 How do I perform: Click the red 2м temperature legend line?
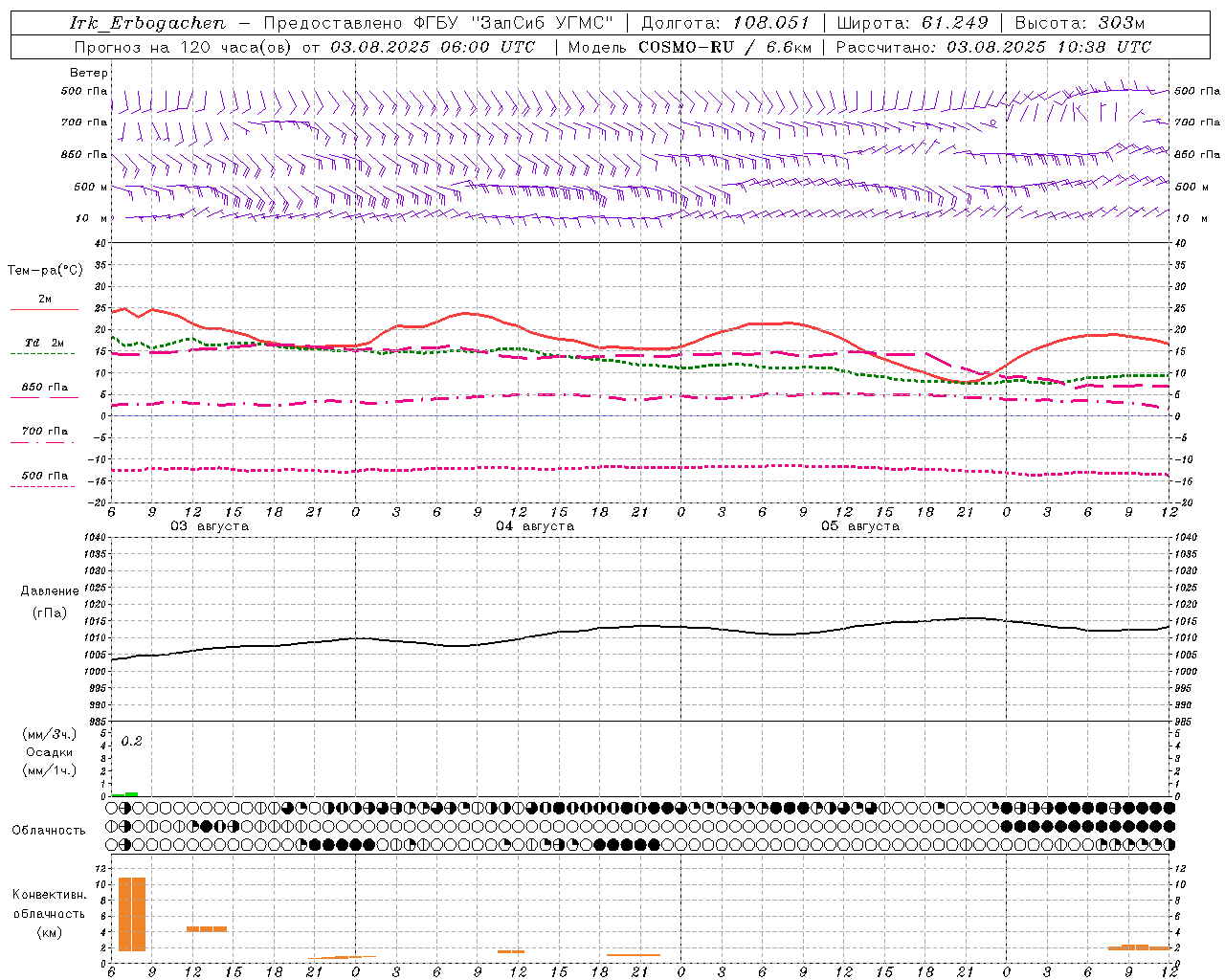click(x=44, y=309)
